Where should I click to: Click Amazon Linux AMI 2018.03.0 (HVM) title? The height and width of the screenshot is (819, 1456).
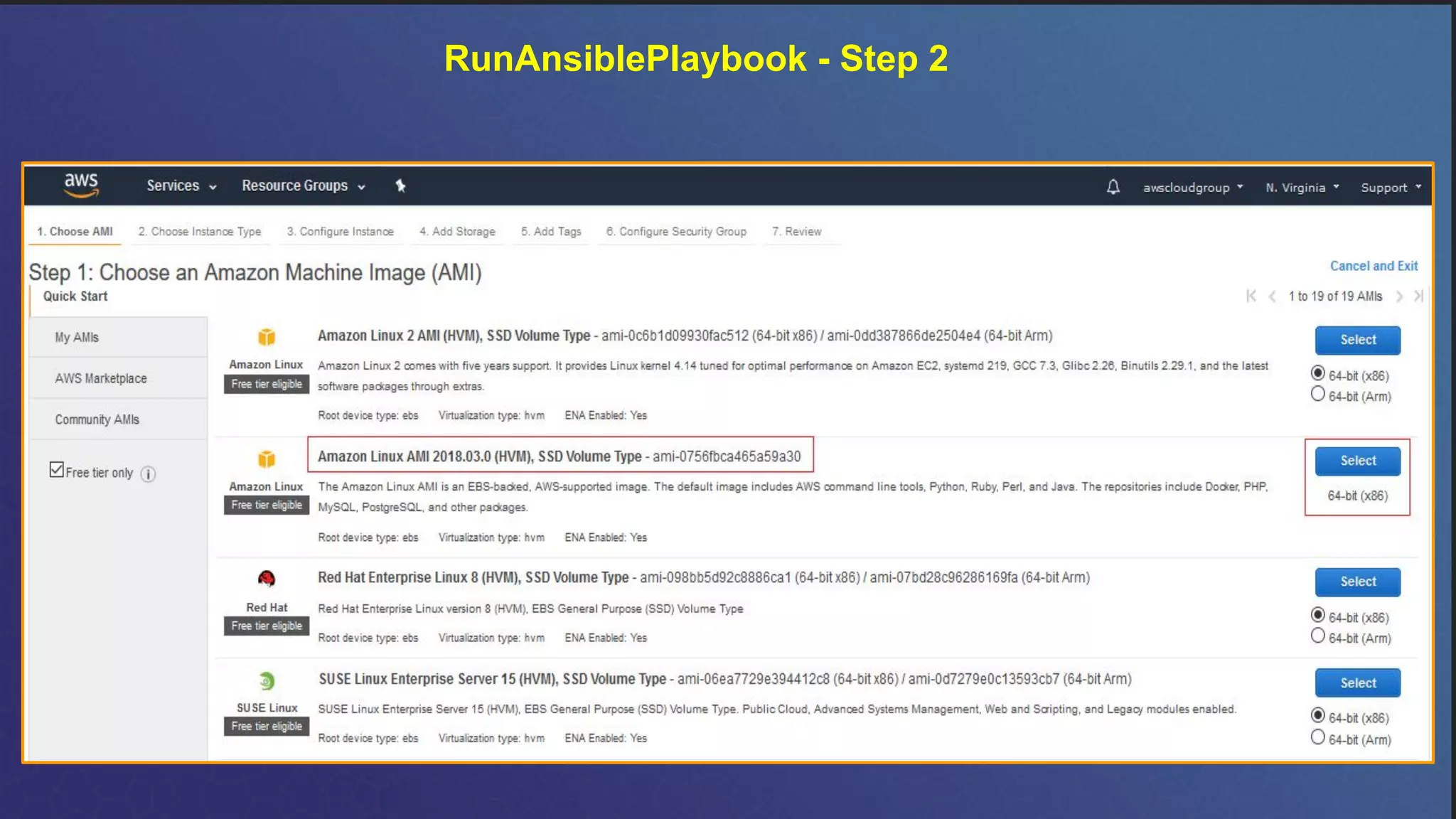(480, 456)
